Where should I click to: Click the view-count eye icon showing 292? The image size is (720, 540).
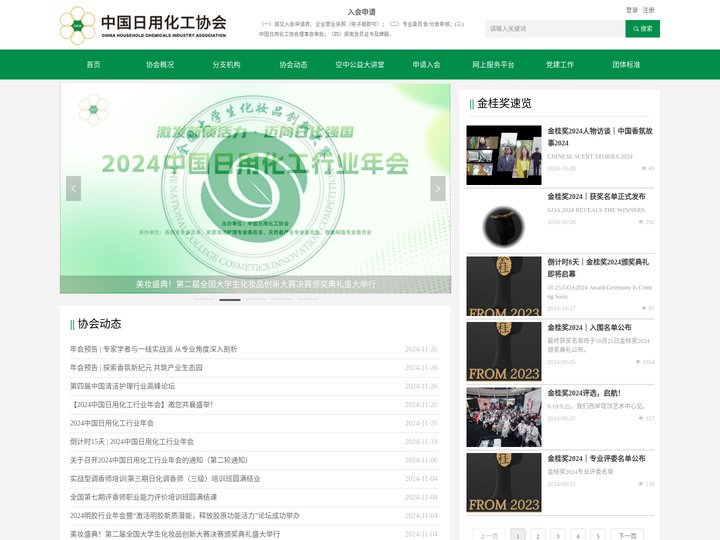tap(641, 222)
